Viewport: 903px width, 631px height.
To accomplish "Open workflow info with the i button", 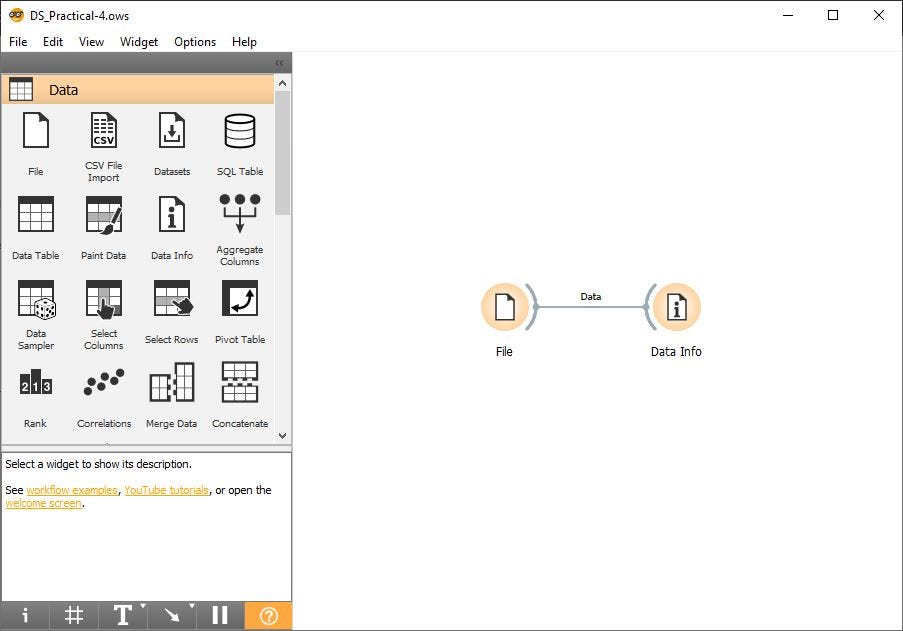I will (x=25, y=615).
